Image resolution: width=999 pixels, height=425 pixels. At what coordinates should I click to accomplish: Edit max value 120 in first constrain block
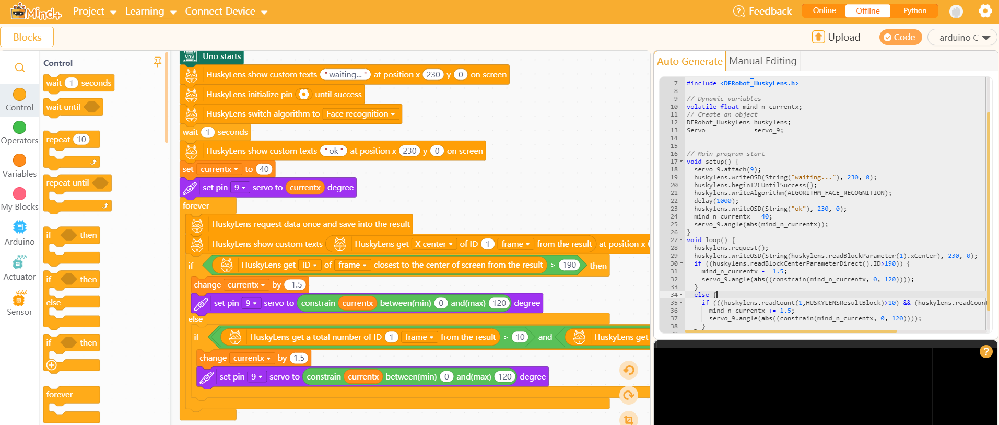pos(500,303)
